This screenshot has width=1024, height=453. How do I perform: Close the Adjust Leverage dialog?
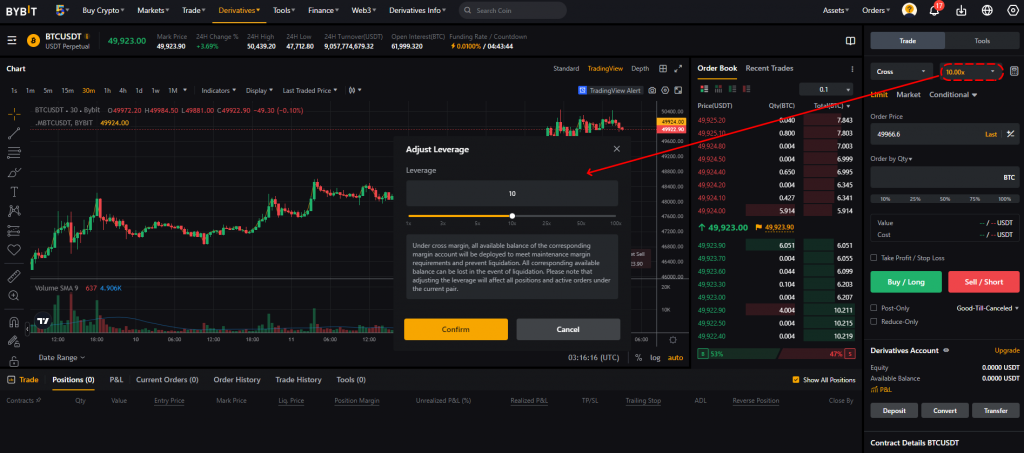616,149
